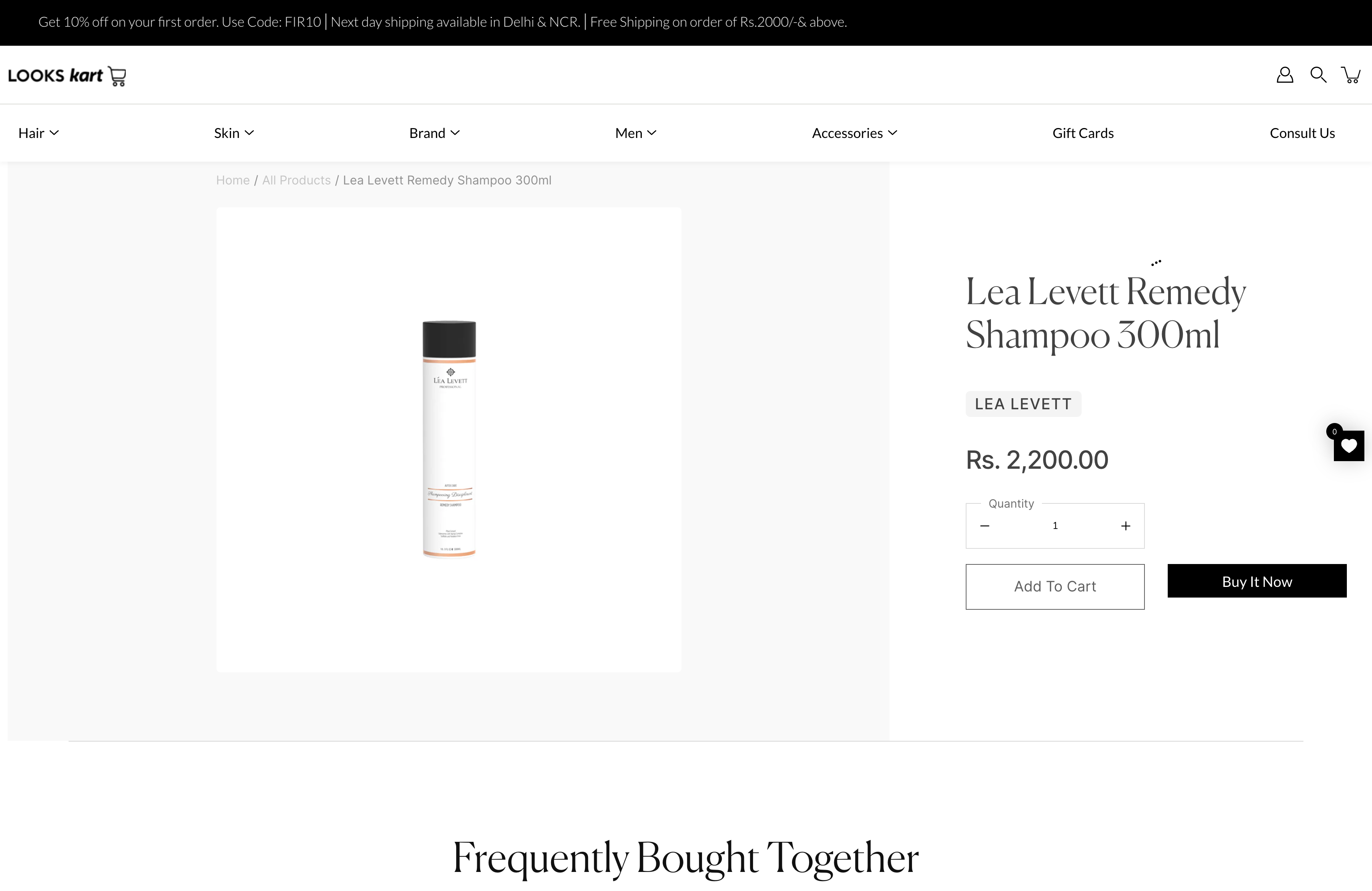The image size is (1372, 891).
Task: Click the Lea Levett shampoo product image
Action: (449, 439)
